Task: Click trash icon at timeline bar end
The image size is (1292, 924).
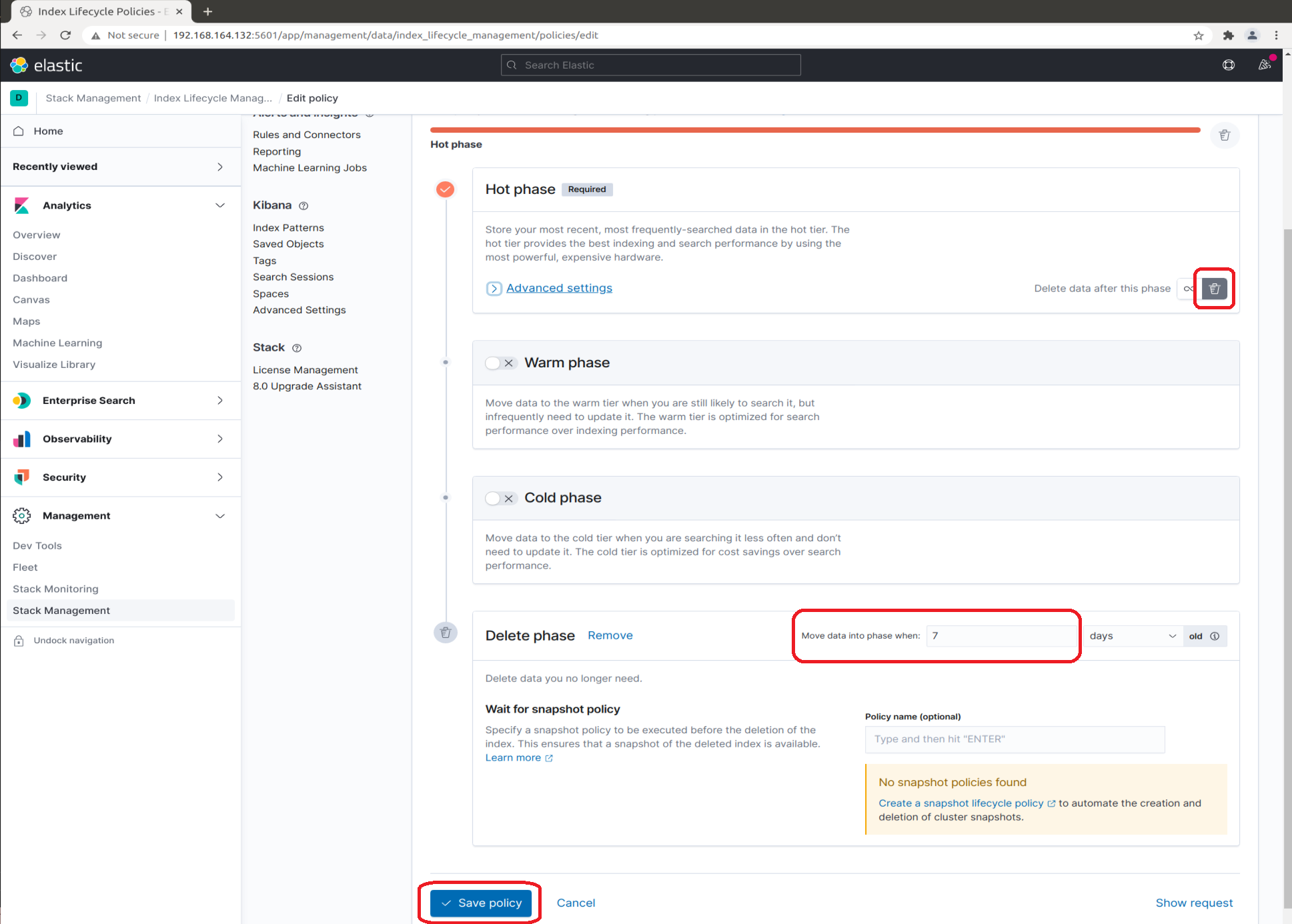Action: click(1225, 136)
